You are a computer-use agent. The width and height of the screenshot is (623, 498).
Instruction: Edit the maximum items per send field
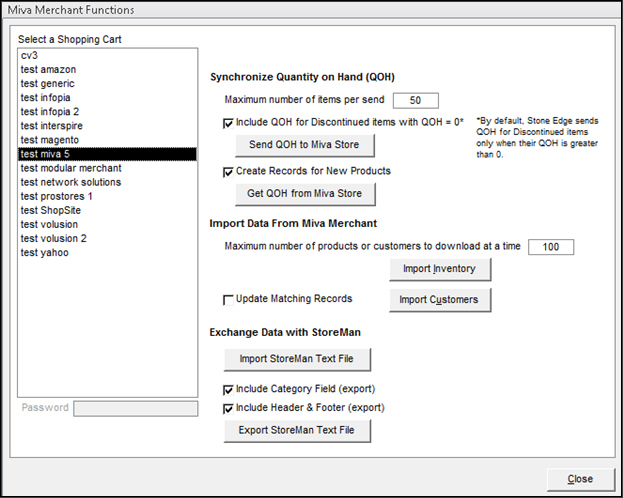[416, 101]
